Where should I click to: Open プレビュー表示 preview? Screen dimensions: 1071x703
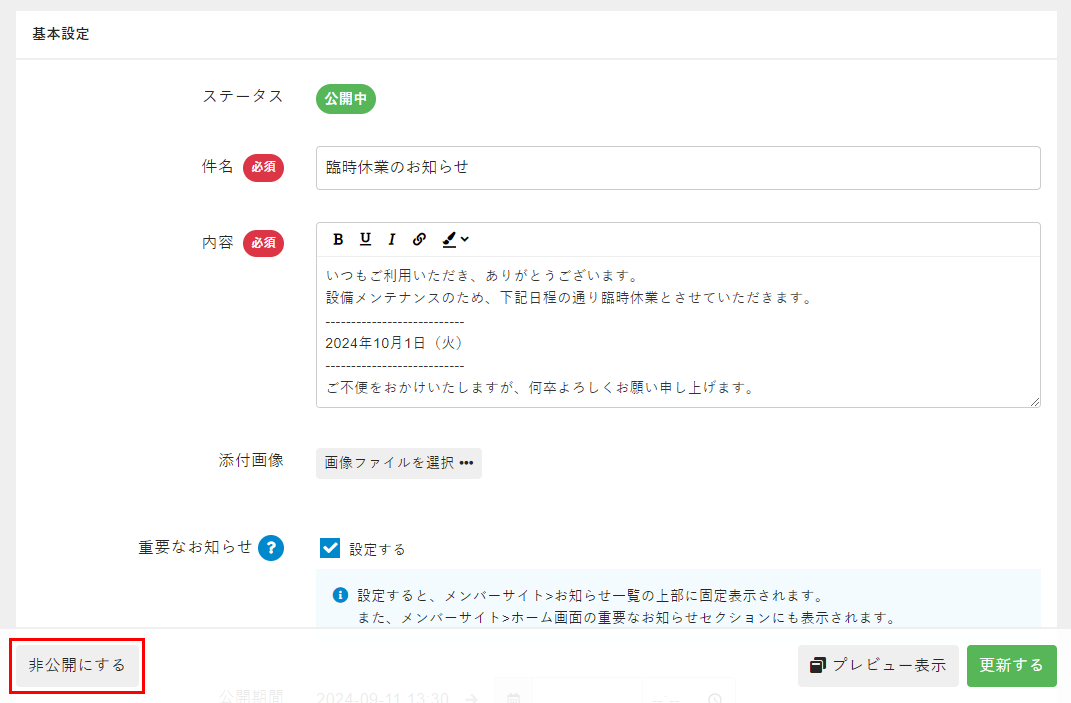(877, 666)
